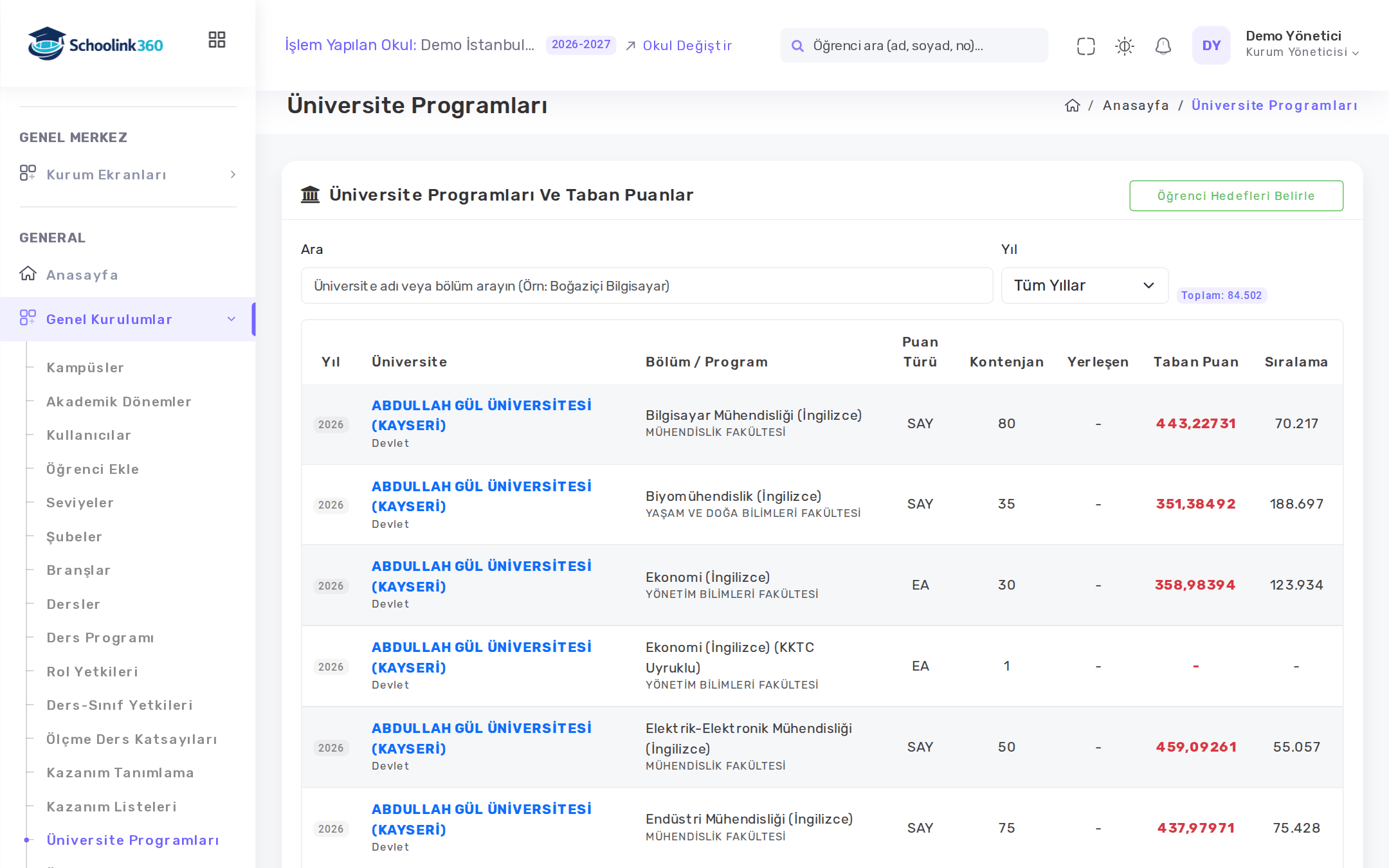Click the Genel Kurulumlar sidebar icon
1389x868 pixels.
tap(28, 318)
